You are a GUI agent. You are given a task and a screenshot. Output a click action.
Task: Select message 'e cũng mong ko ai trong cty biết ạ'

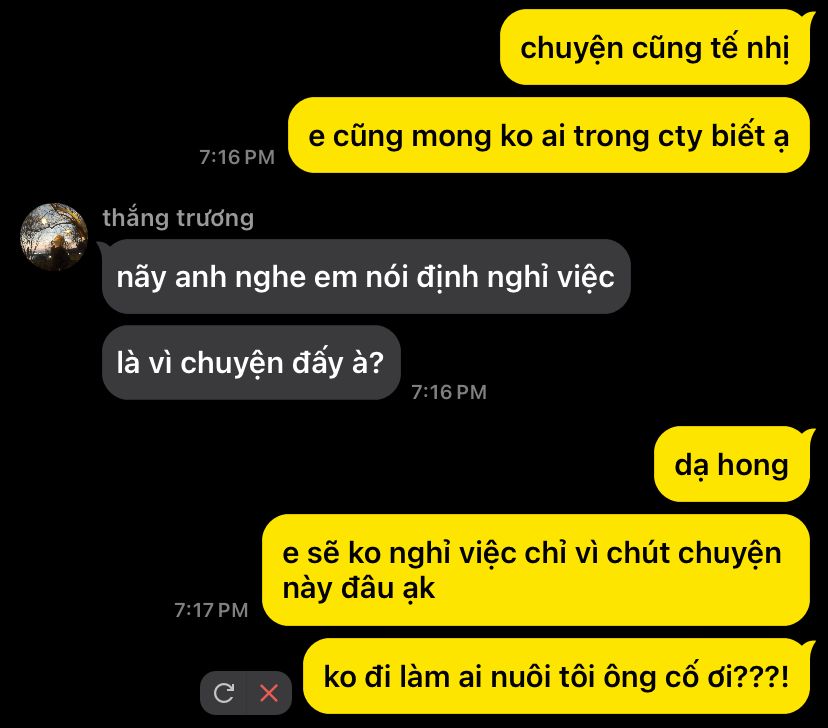tap(549, 135)
